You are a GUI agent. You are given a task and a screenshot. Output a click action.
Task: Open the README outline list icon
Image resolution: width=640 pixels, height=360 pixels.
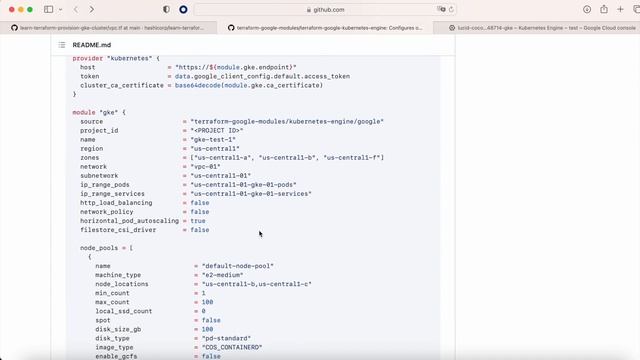coord(62,45)
